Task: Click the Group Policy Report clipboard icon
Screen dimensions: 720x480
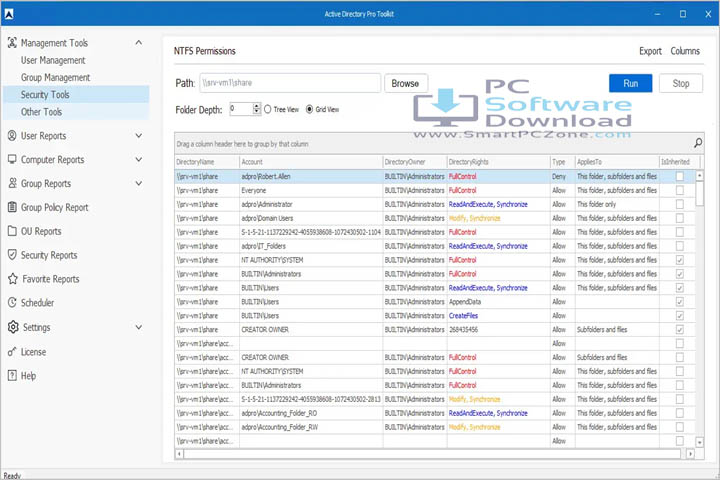Action: 12,207
